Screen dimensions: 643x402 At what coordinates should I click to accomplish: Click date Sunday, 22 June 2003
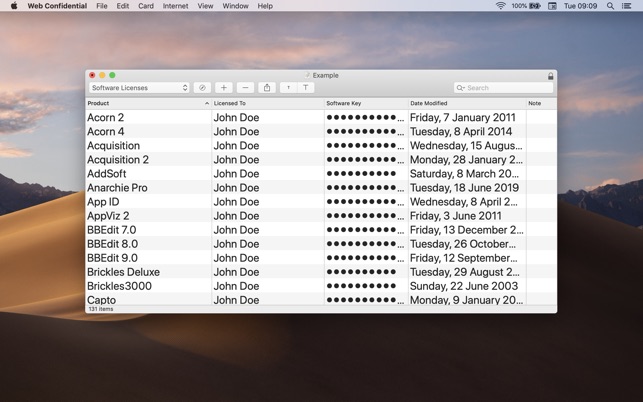click(464, 286)
